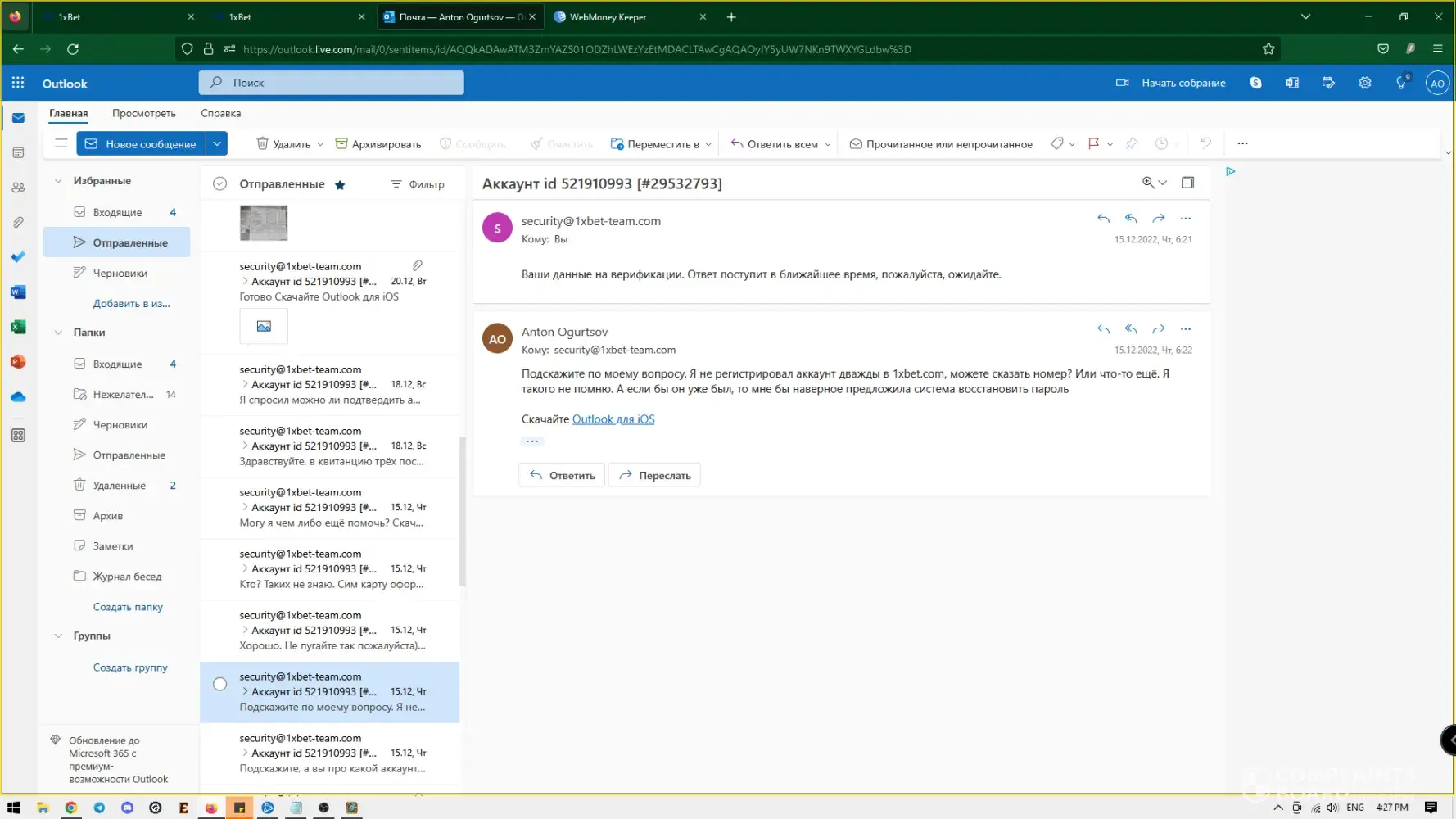Viewport: 1456px width, 819px height.
Task: Open the Справка tab
Action: [220, 113]
